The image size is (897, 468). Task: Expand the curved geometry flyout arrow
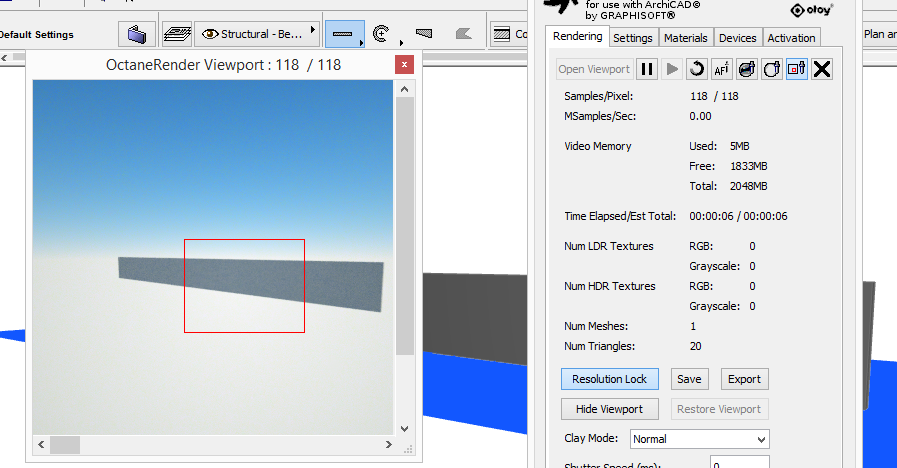(x=401, y=42)
